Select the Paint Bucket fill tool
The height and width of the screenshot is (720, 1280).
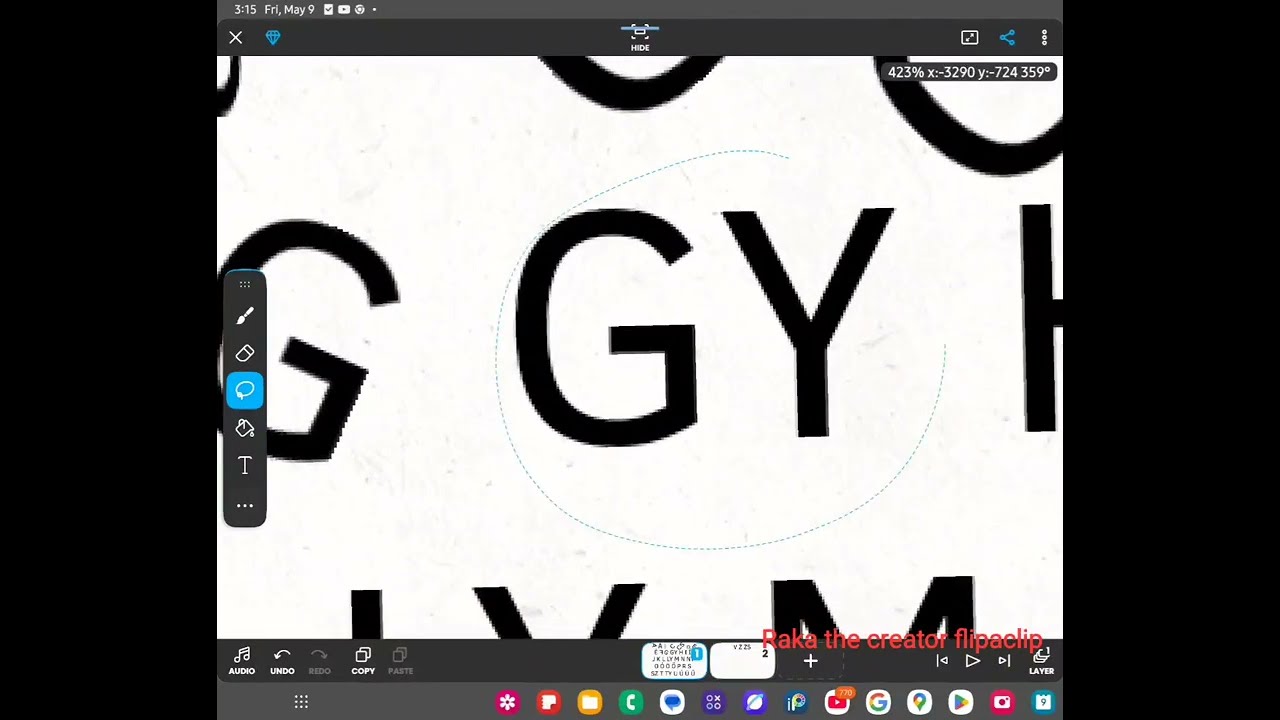point(245,428)
